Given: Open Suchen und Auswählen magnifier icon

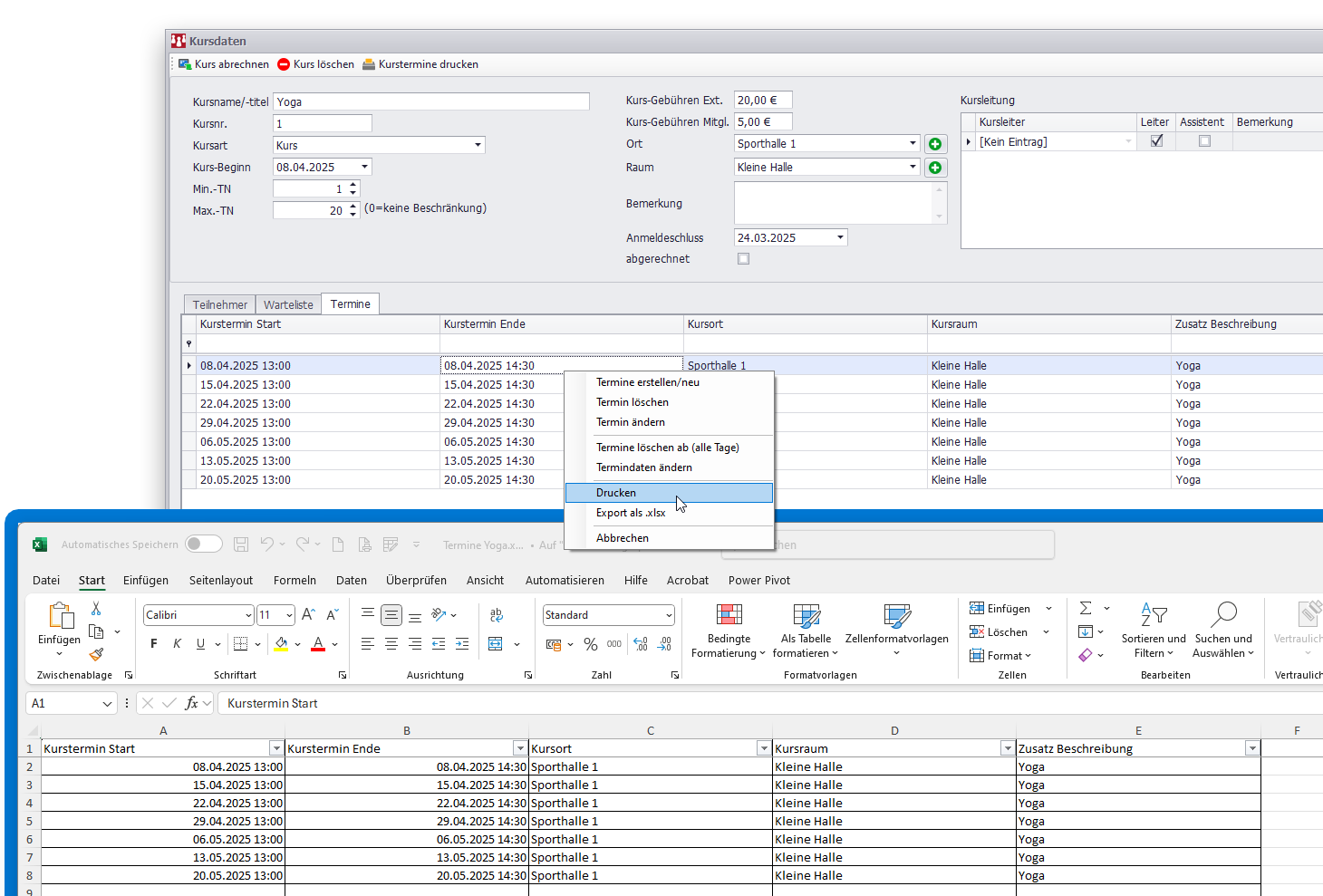Looking at the screenshot, I should tap(1223, 614).
